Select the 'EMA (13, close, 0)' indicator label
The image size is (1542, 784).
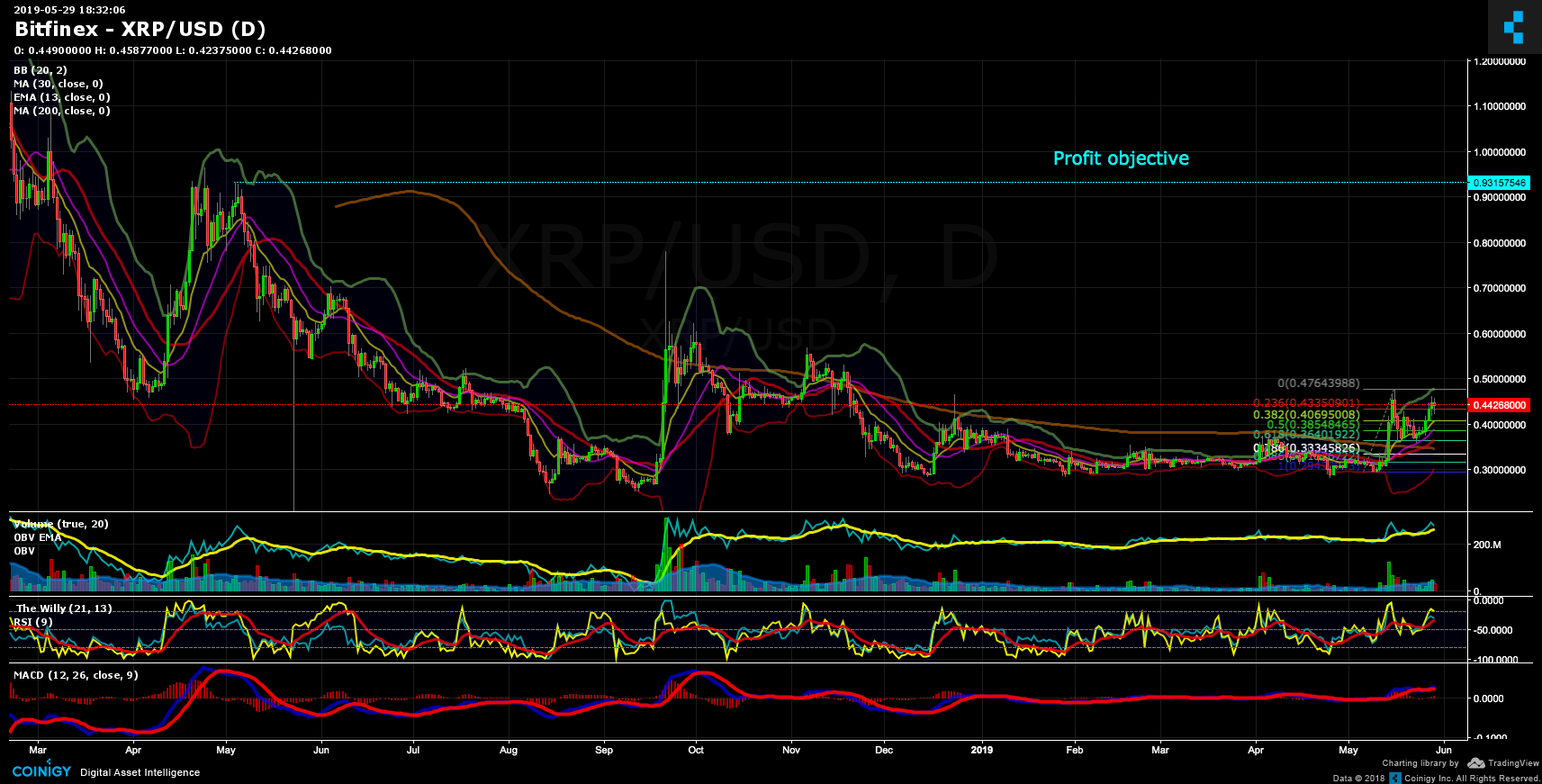(62, 97)
